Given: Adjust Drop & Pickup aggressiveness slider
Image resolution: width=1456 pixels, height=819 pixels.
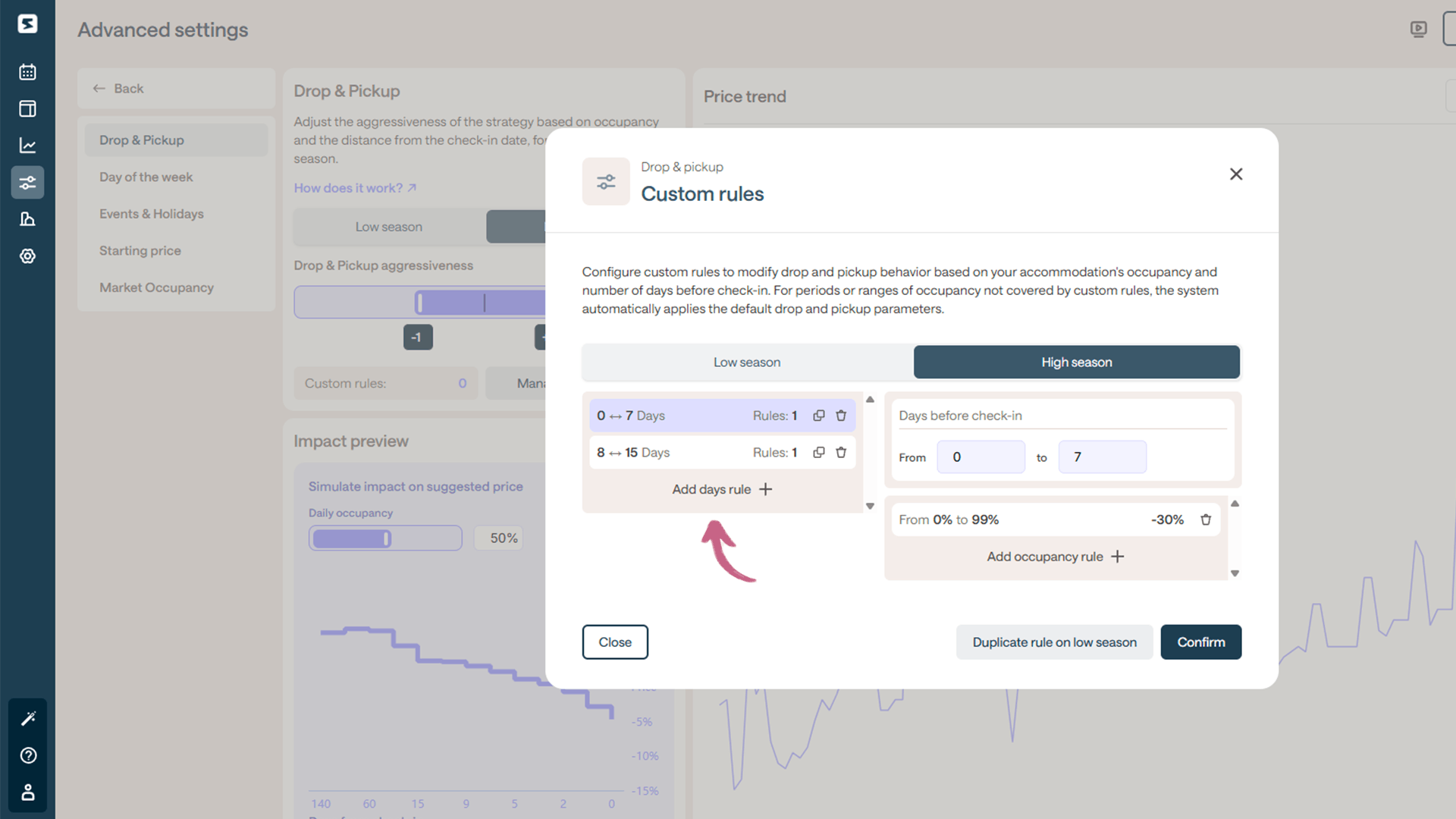Looking at the screenshot, I should tap(419, 303).
